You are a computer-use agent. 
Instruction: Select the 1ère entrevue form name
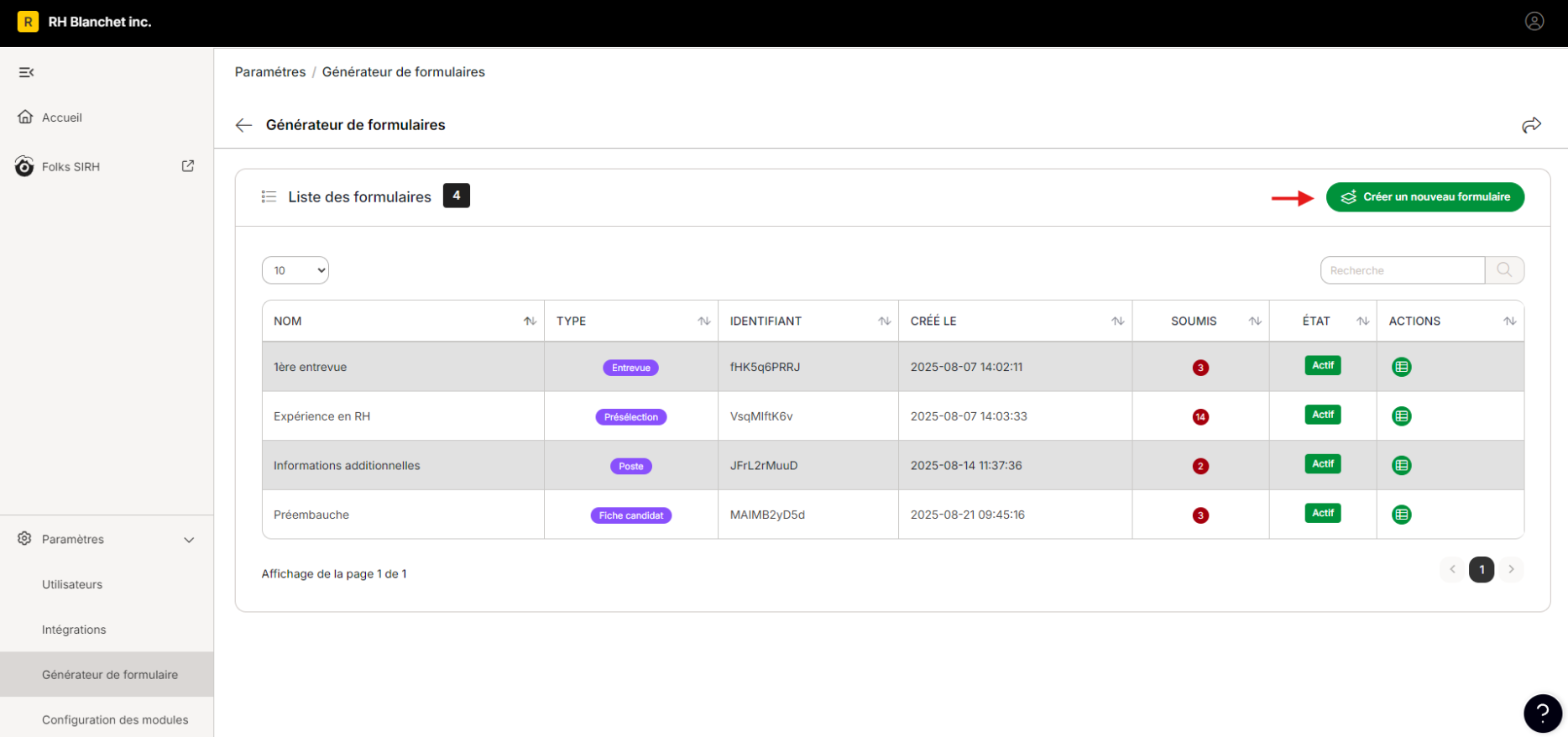point(310,367)
